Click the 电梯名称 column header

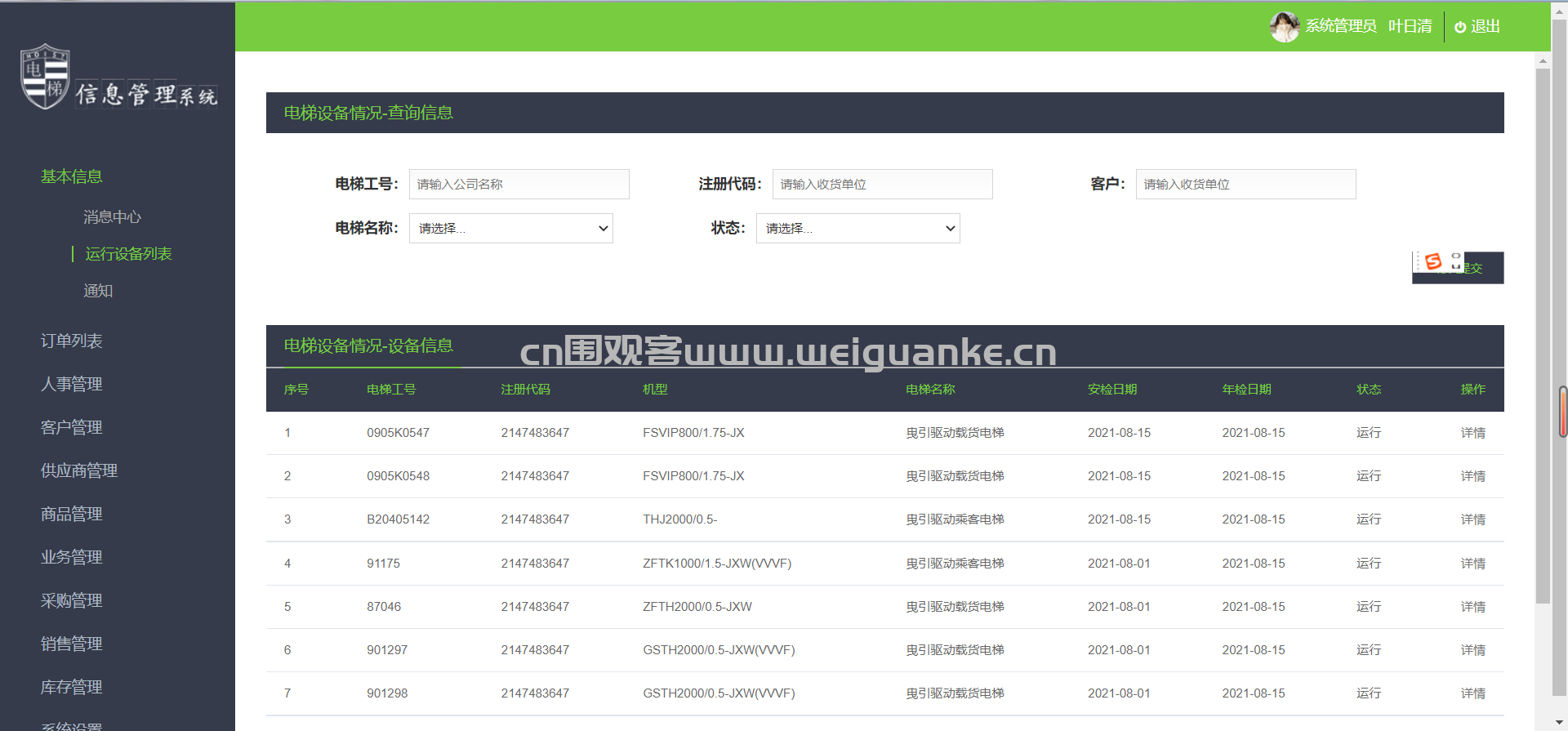coord(930,390)
